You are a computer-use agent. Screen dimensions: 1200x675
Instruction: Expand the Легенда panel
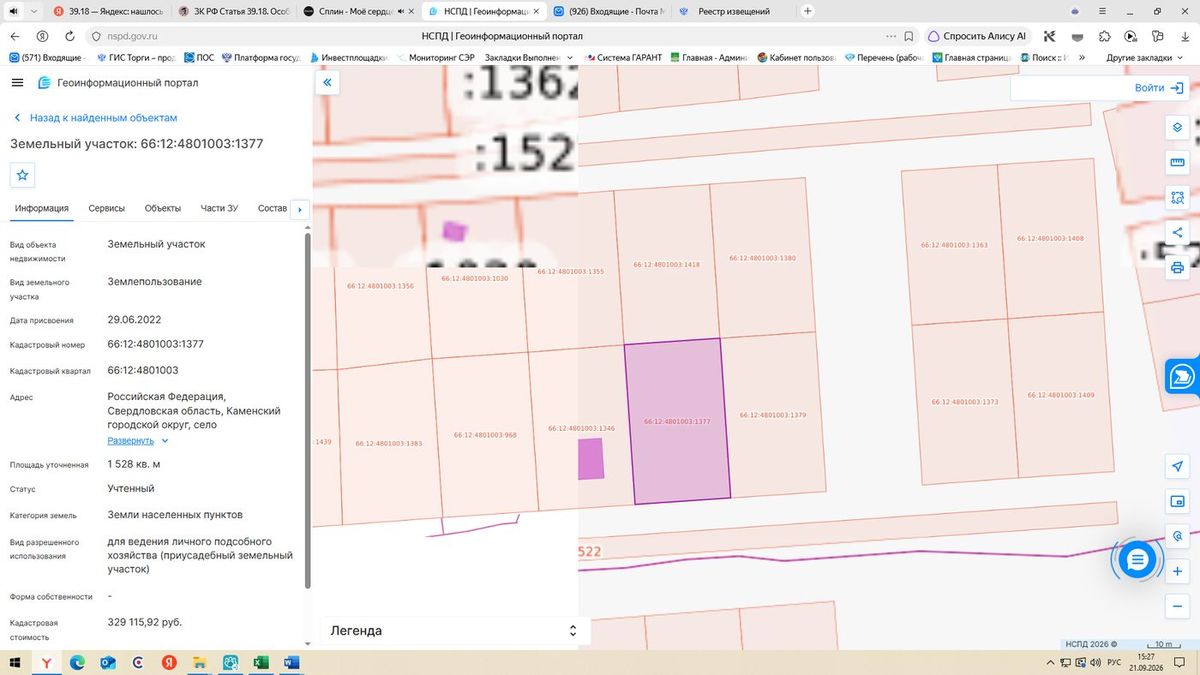(x=455, y=631)
